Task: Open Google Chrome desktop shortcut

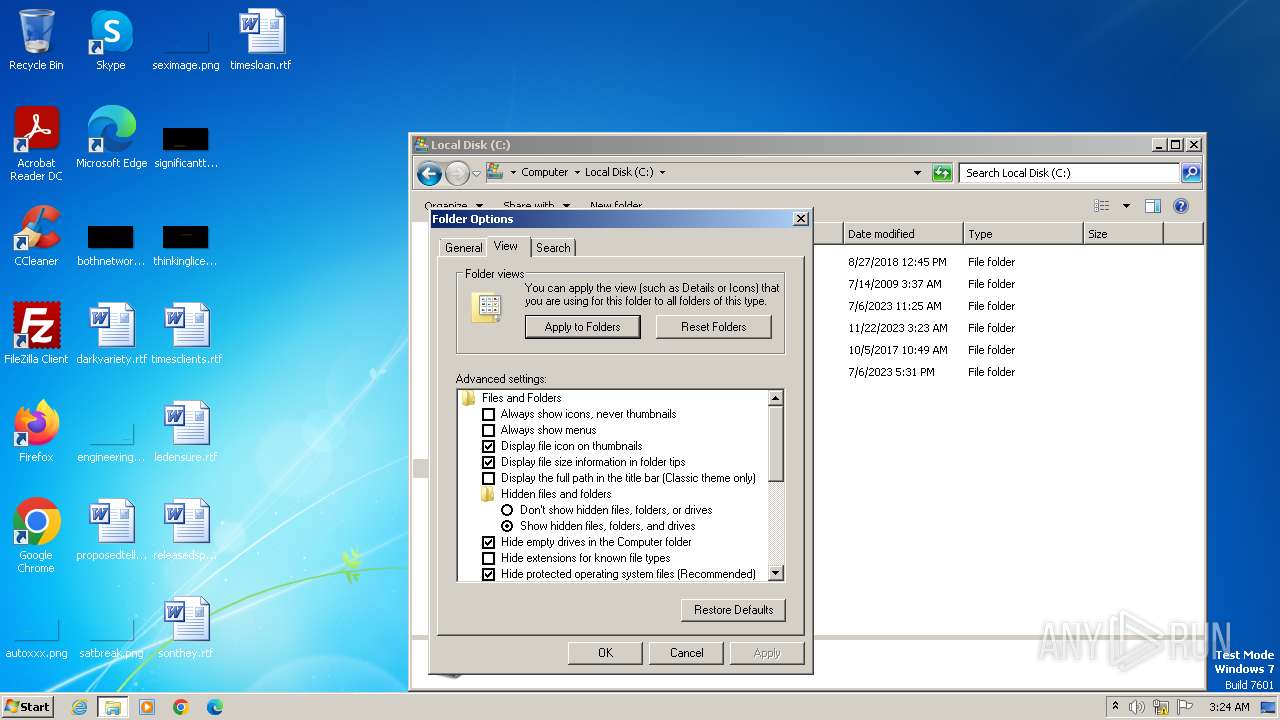Action: (36, 536)
